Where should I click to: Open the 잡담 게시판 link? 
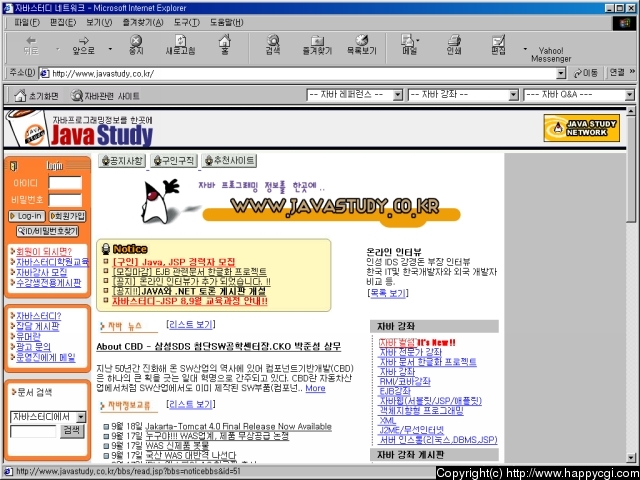tap(38, 326)
